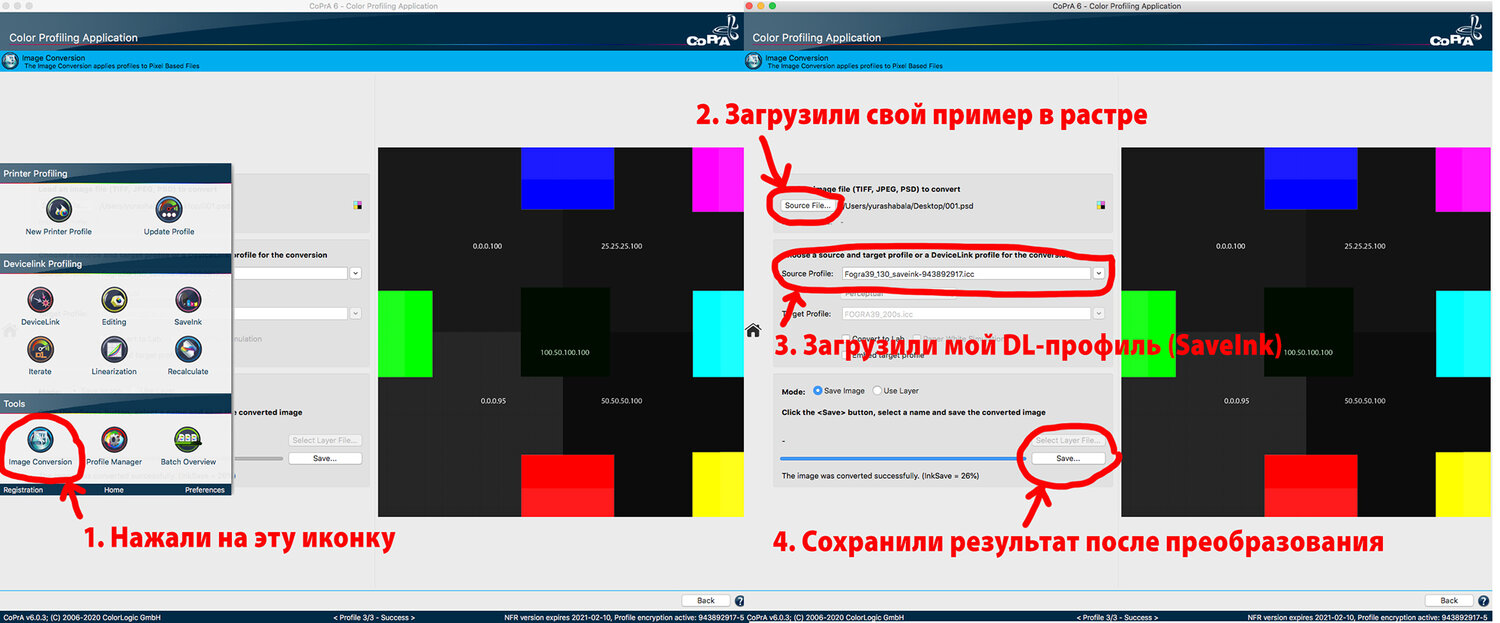Screen dimensions: 1500x623
Task: Click '< Profile 3/3 - Success >' in left status bar
Action: 373,617
